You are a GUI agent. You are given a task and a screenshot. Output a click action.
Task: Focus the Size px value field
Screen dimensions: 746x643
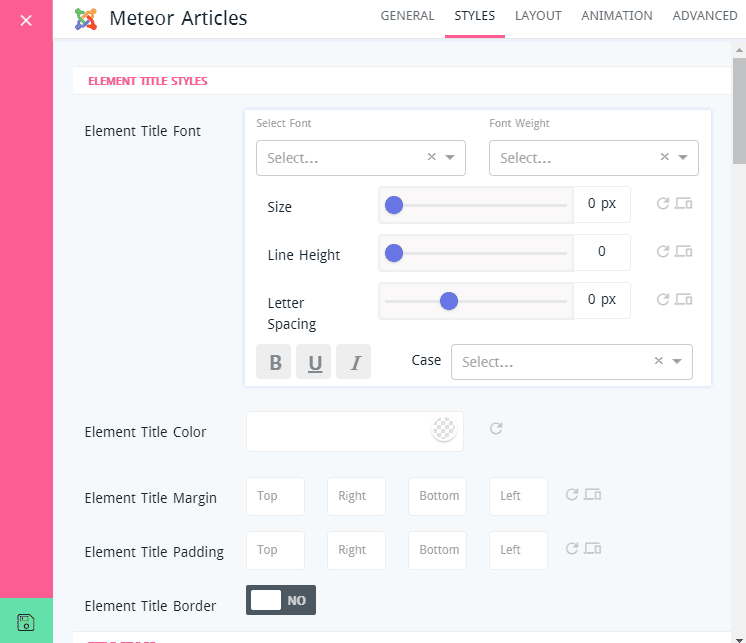pos(602,205)
